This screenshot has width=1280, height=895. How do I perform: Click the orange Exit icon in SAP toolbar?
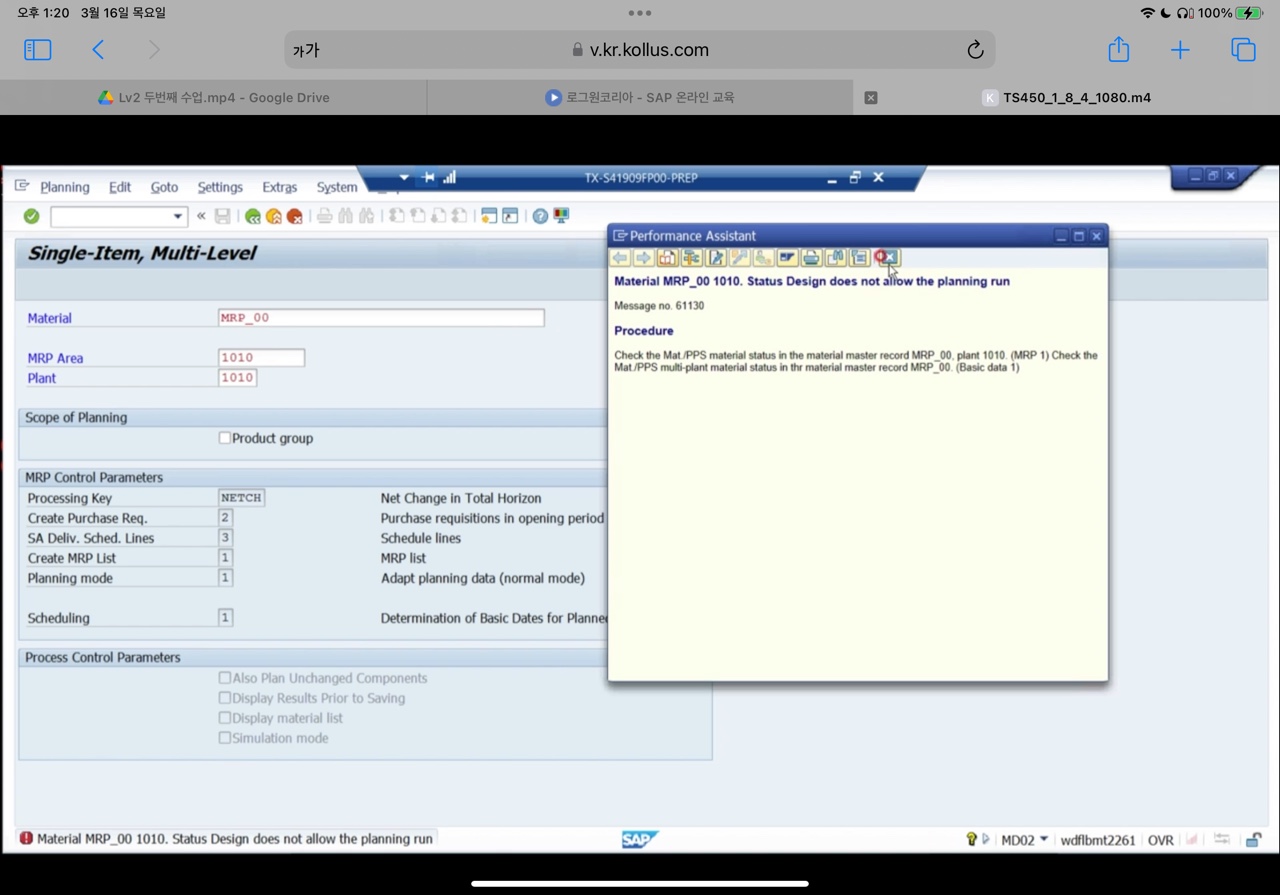tap(274, 216)
